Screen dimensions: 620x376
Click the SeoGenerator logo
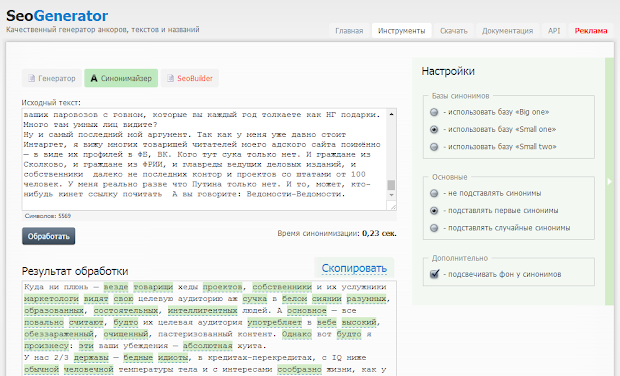[57, 16]
